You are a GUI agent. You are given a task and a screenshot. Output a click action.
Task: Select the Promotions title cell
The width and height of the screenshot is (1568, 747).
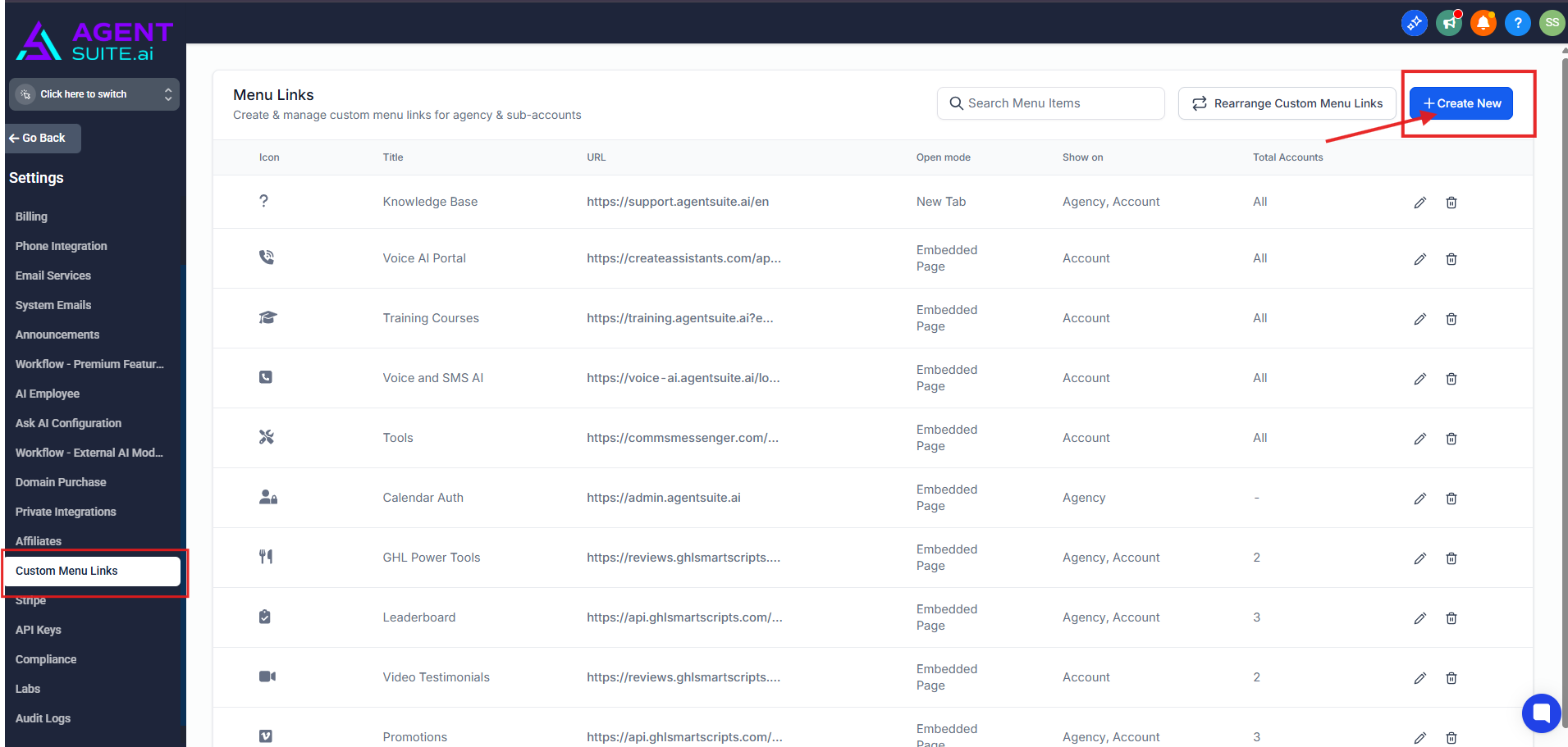point(415,737)
